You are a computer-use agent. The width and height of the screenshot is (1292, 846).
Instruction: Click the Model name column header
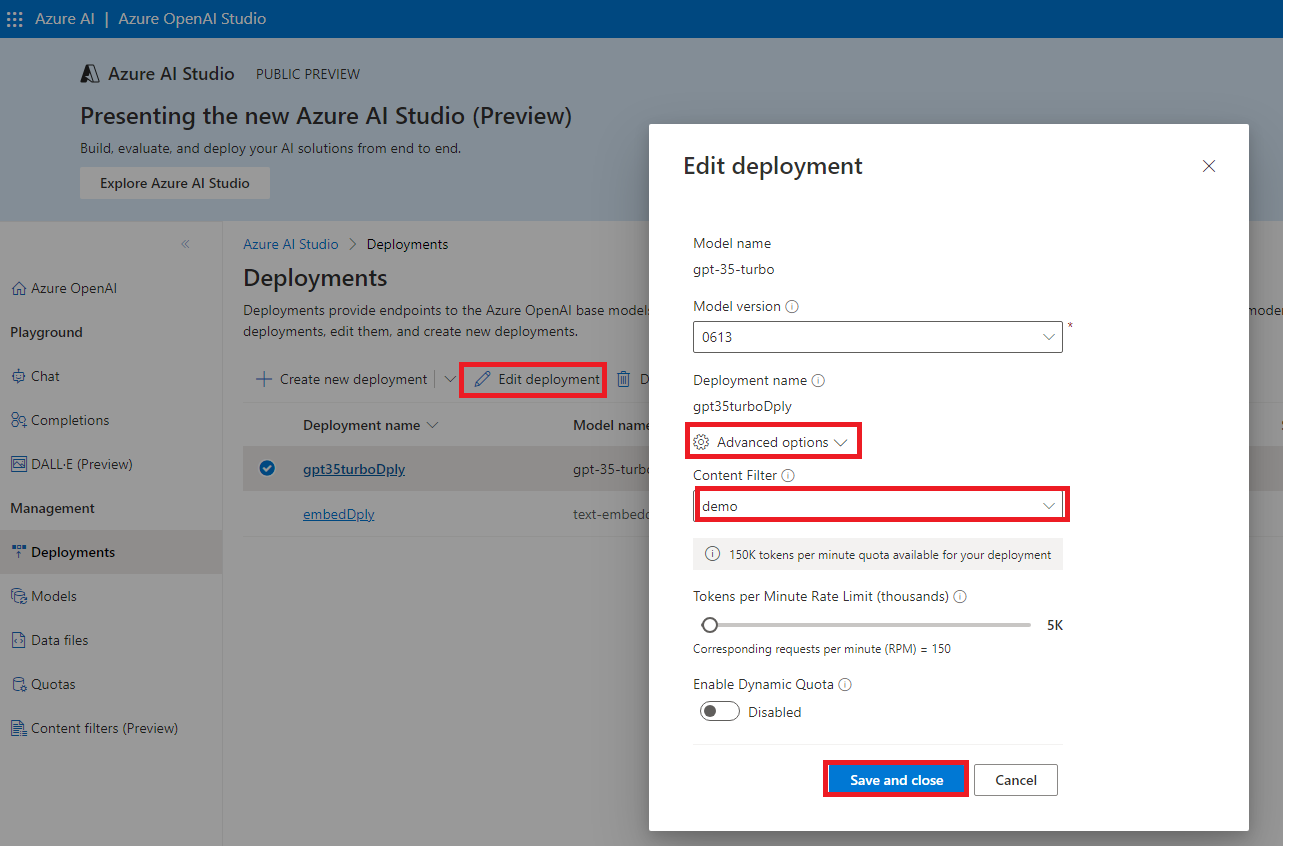click(x=612, y=425)
